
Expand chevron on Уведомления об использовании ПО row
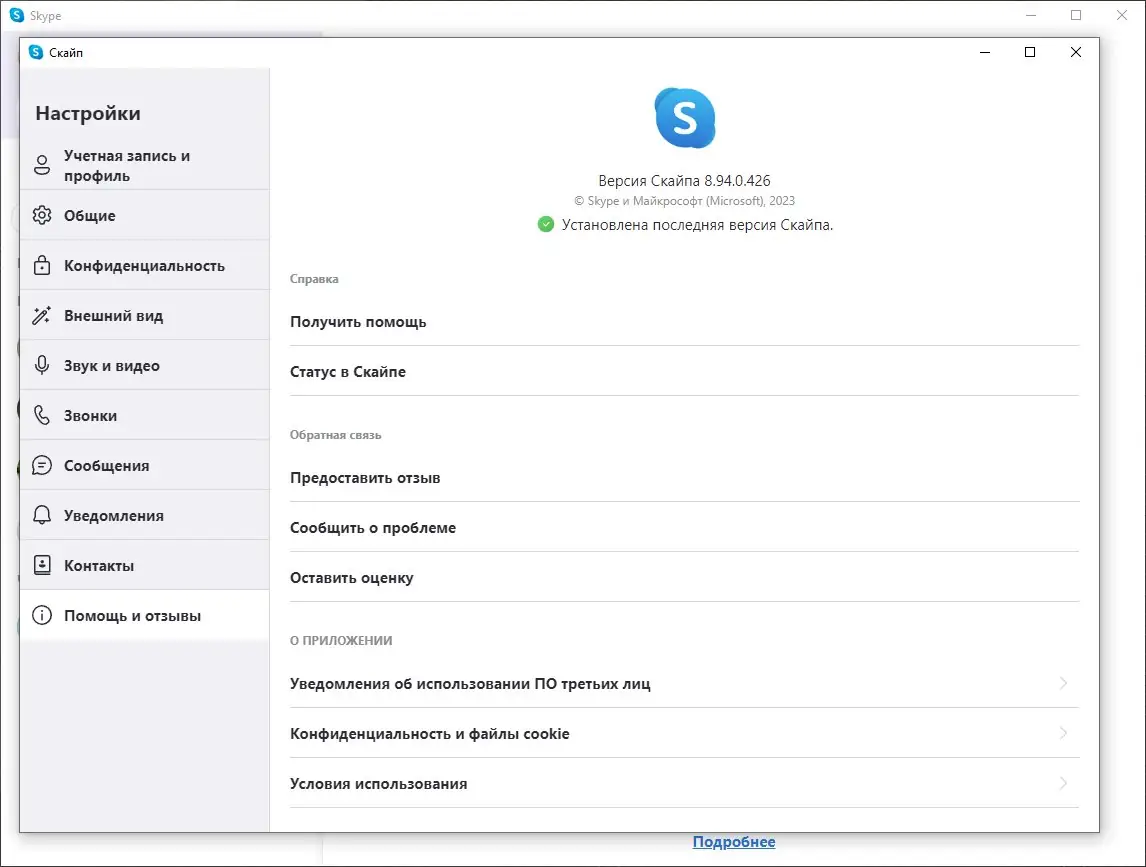pos(1063,683)
